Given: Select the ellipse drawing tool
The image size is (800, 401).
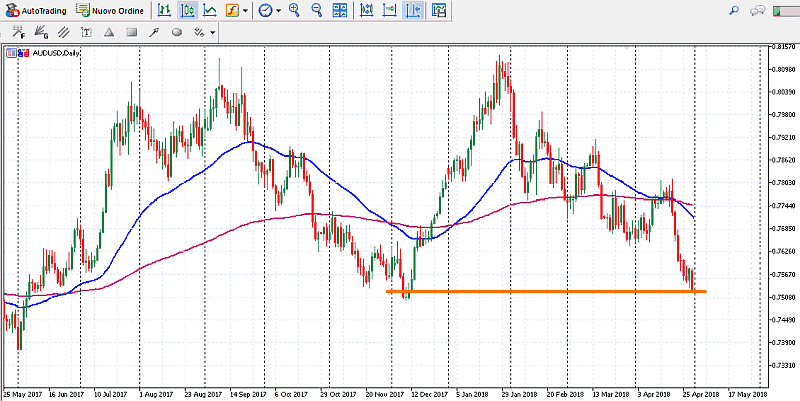Looking at the screenshot, I should tap(177, 31).
